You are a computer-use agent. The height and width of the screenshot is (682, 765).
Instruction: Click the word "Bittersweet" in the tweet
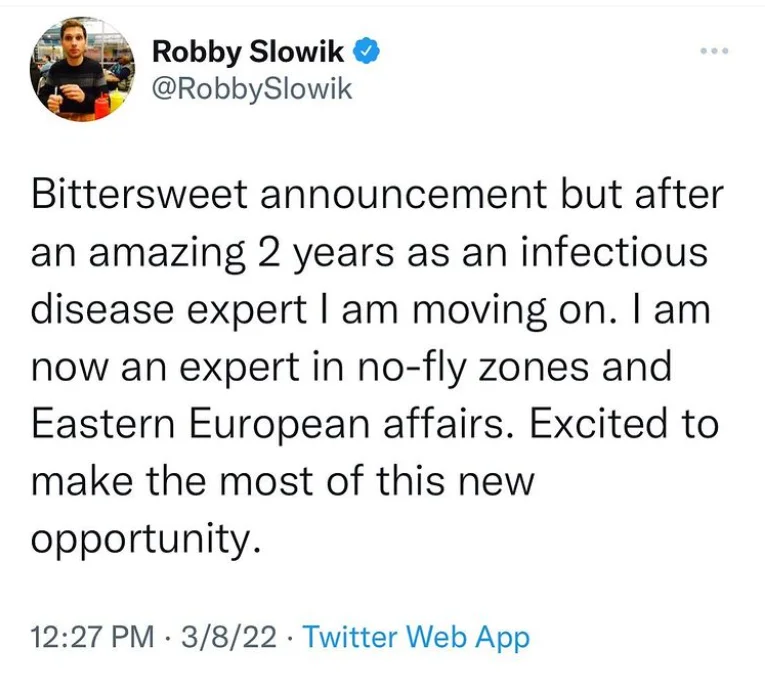(140, 194)
